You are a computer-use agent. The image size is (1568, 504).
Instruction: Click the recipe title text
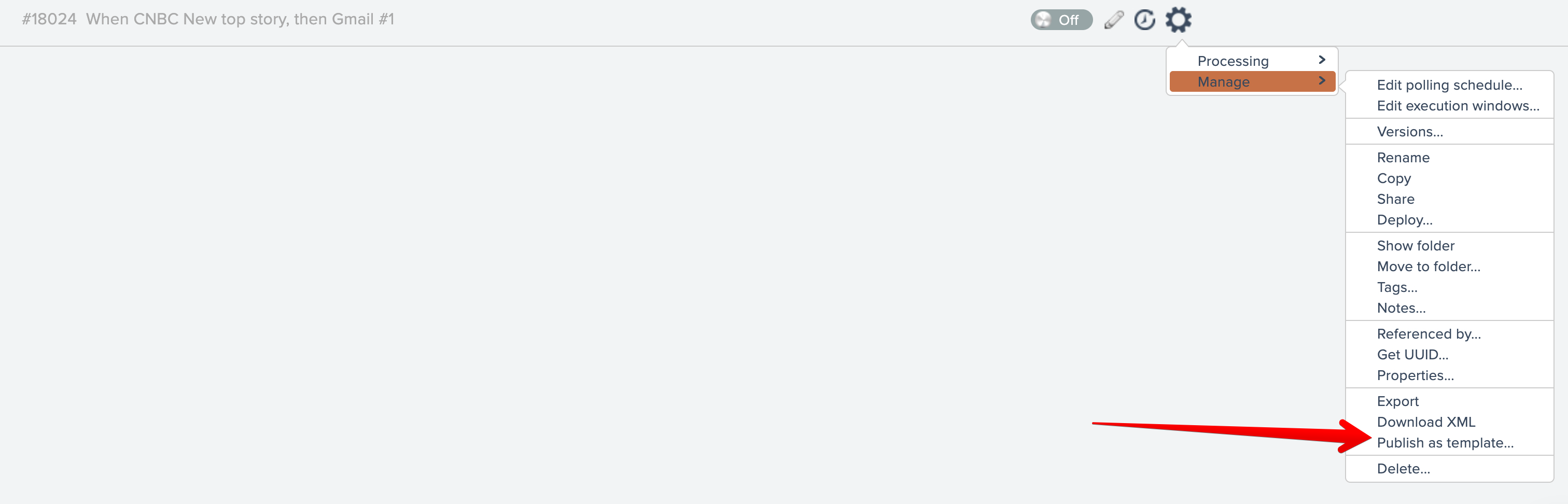[240, 20]
